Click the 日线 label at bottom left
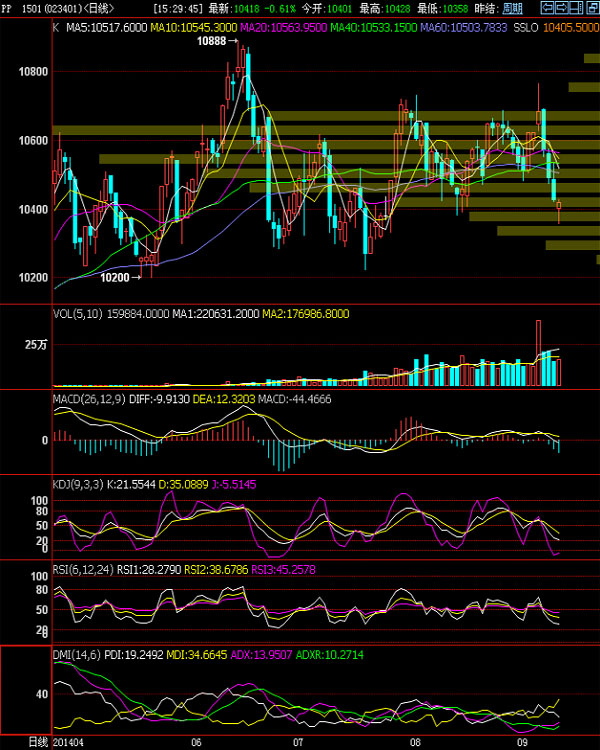The height and width of the screenshot is (750, 600). tap(38, 742)
